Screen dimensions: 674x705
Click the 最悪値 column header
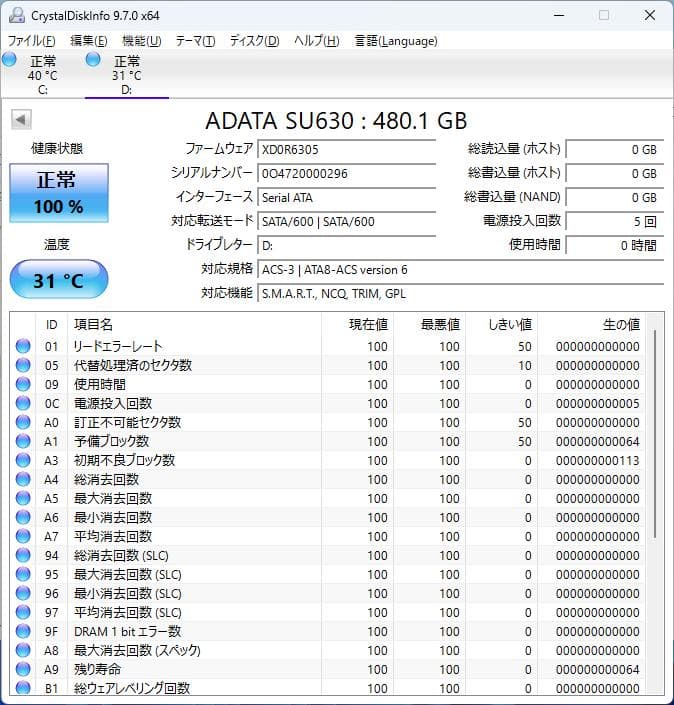pyautogui.click(x=429, y=324)
